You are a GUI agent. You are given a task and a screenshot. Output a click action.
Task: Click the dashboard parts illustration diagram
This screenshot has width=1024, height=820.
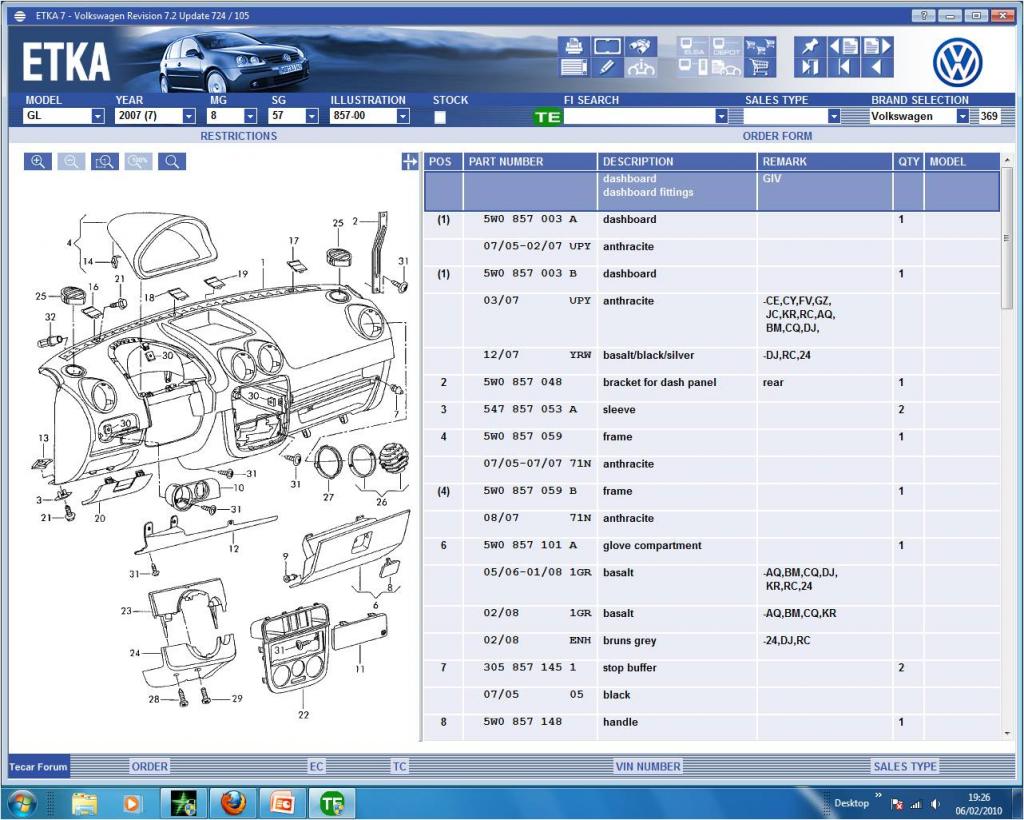pyautogui.click(x=222, y=464)
